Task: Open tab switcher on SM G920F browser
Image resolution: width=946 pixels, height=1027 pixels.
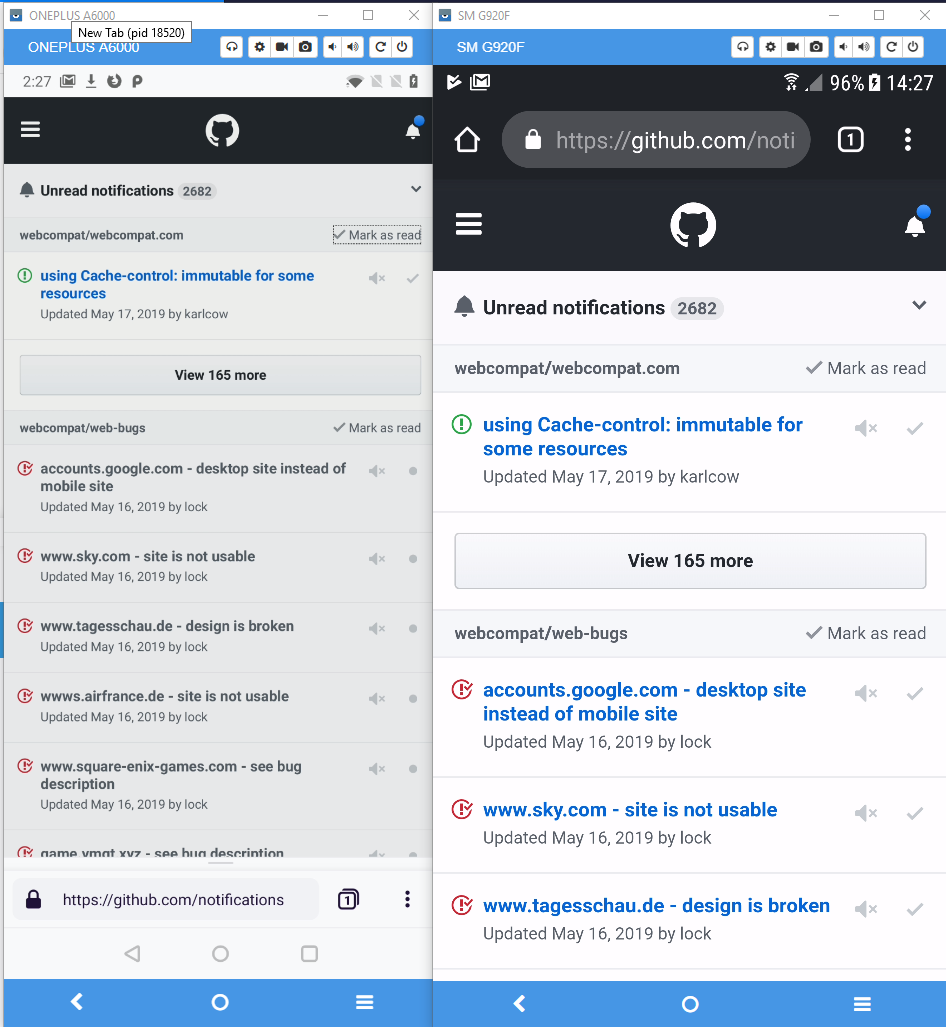Action: tap(850, 140)
